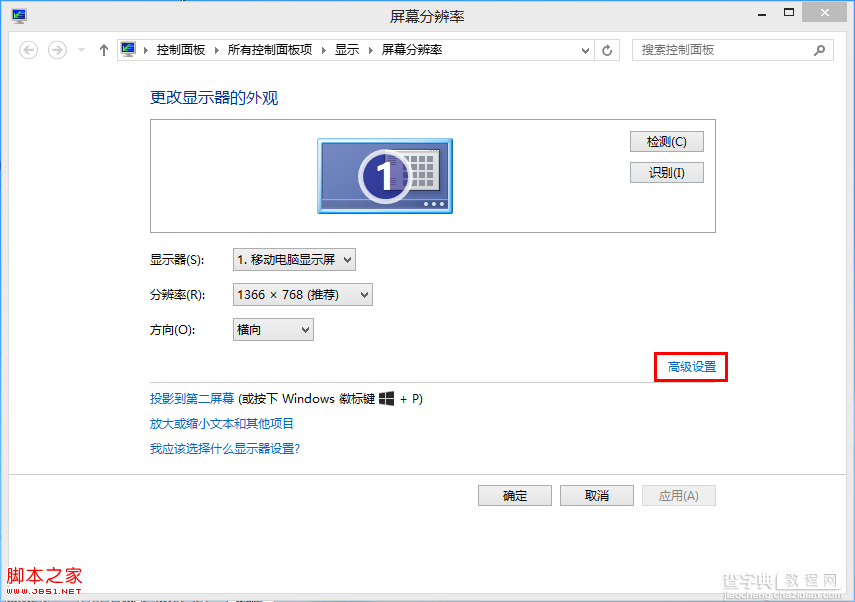
Task: Click the 检测(C) button
Action: click(666, 142)
